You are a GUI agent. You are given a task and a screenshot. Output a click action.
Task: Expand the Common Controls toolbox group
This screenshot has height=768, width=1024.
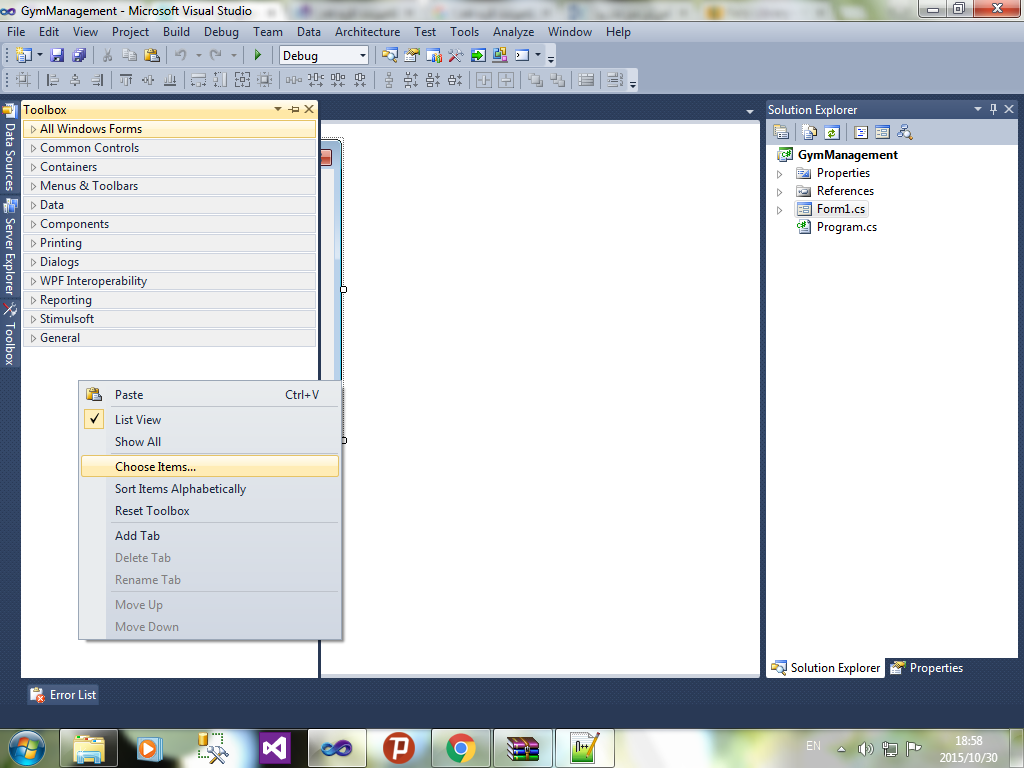(x=33, y=148)
